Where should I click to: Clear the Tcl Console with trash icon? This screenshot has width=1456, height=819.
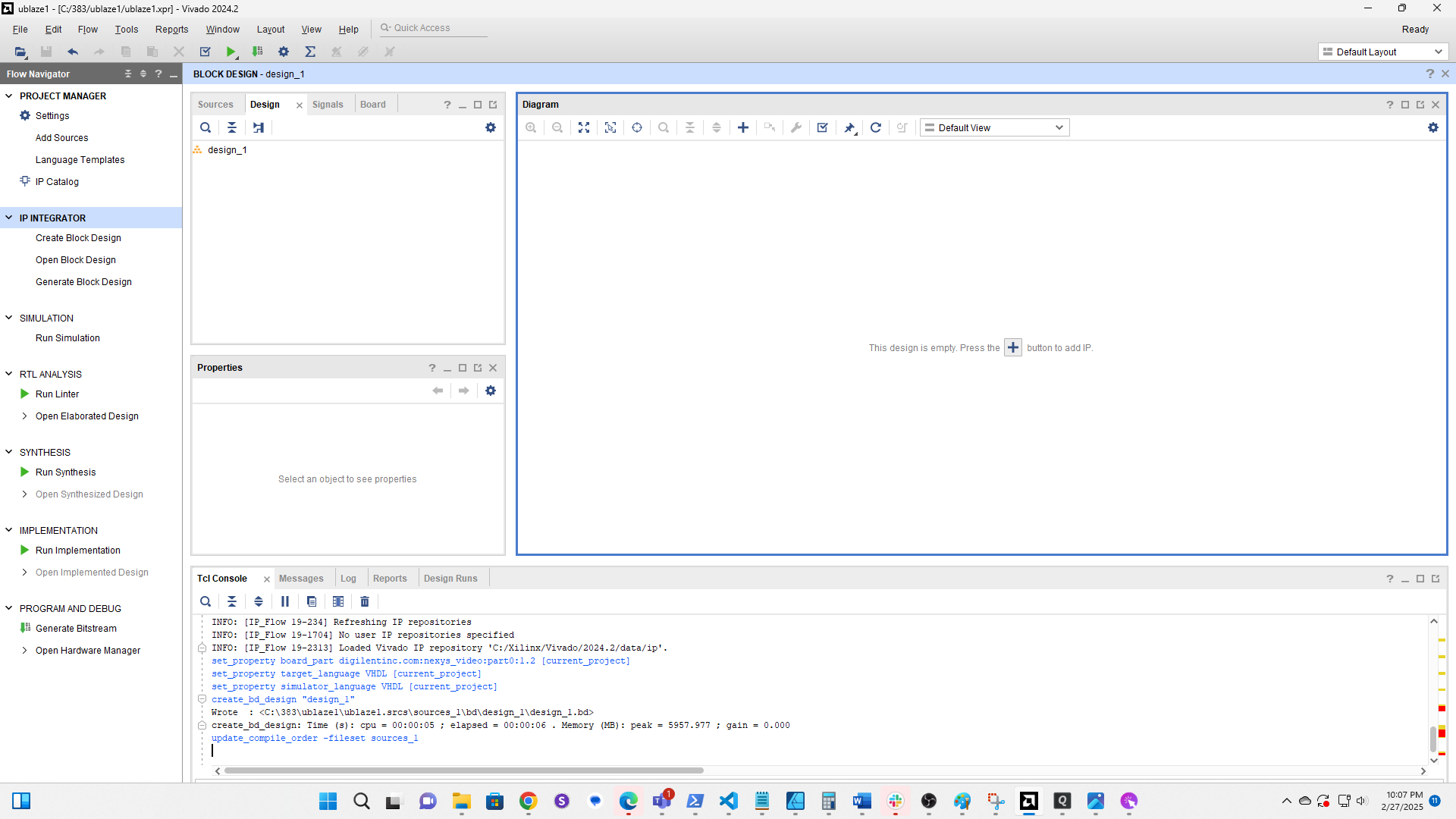click(x=365, y=601)
